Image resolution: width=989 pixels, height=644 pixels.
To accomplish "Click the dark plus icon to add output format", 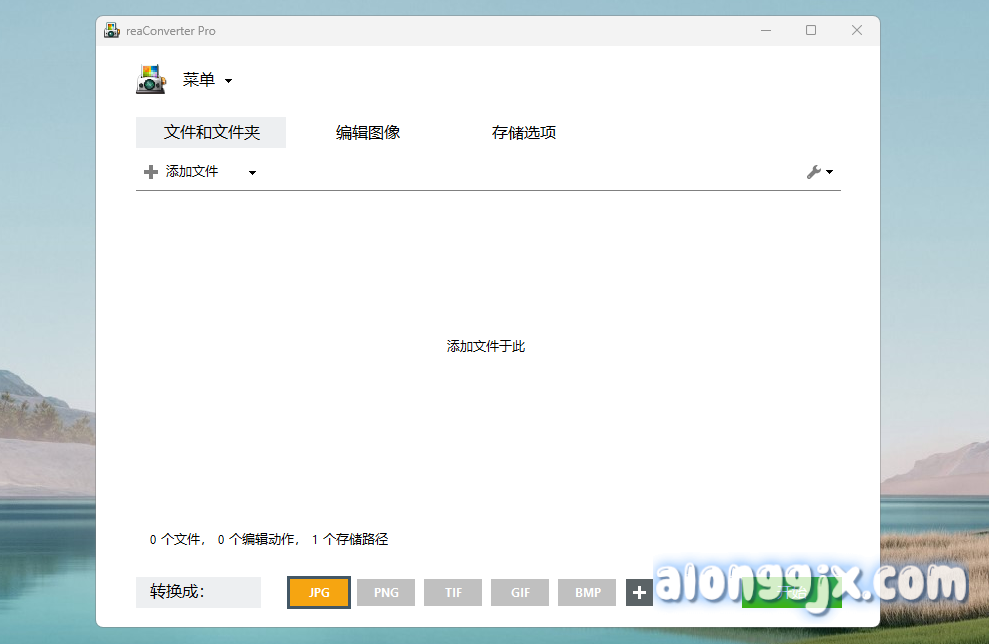I will pos(639,593).
